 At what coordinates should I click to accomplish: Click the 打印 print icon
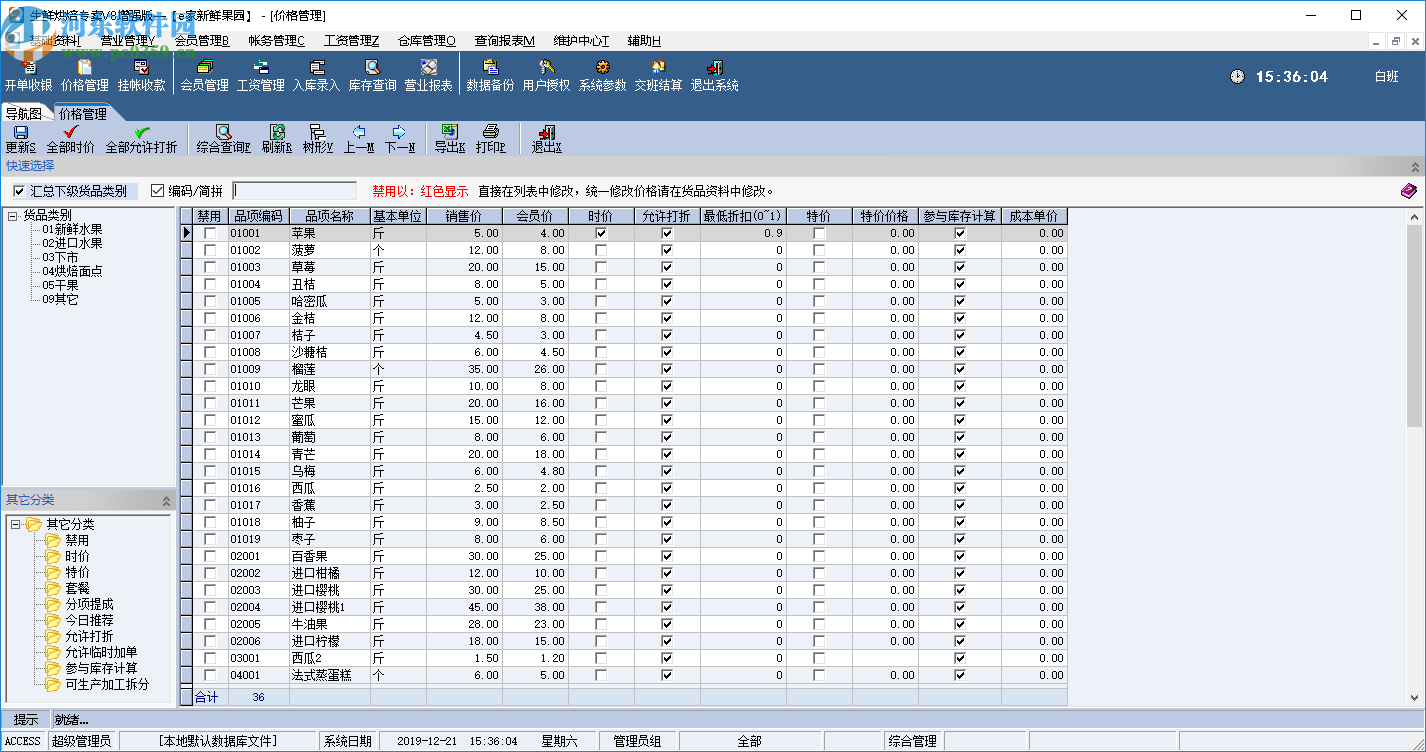coord(491,139)
